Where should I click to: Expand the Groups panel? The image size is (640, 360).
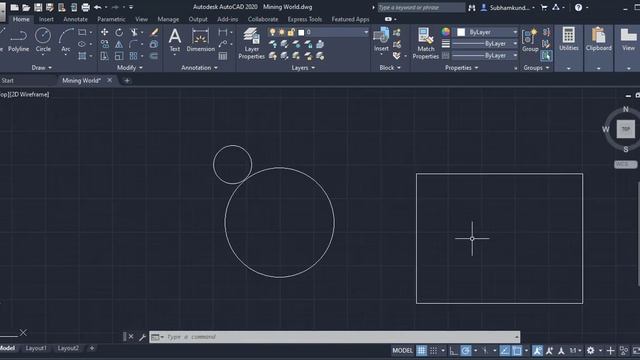(536, 68)
